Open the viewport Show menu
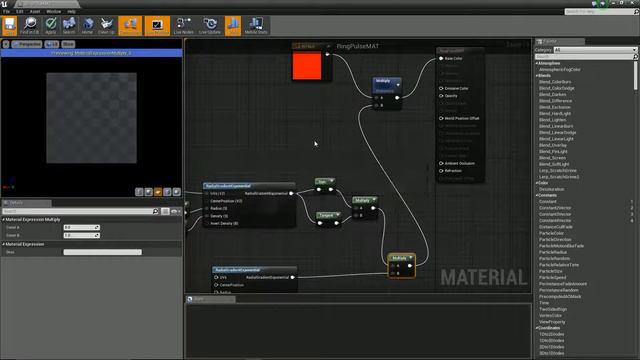The height and width of the screenshot is (360, 640). 68,44
